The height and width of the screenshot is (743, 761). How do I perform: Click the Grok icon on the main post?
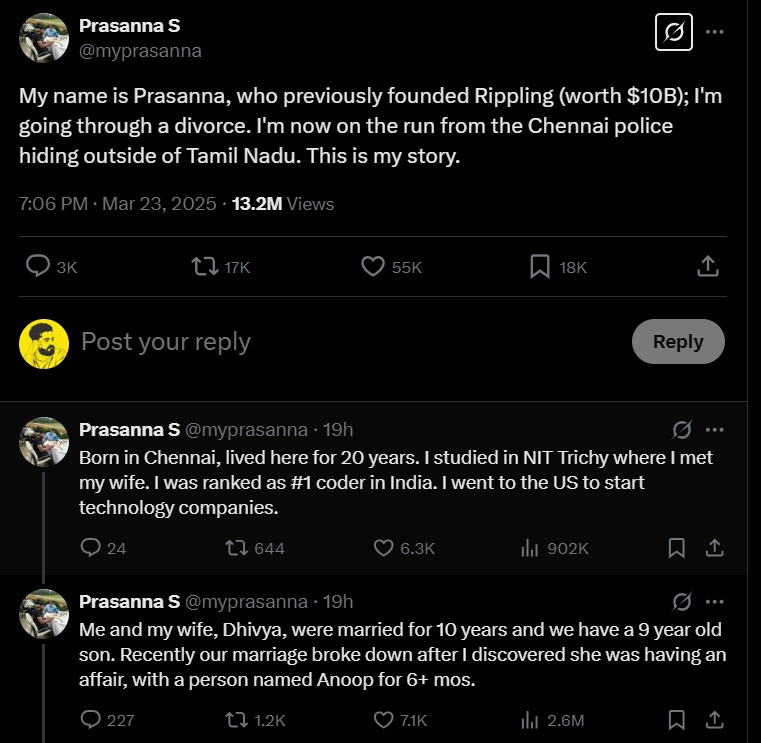(x=674, y=32)
